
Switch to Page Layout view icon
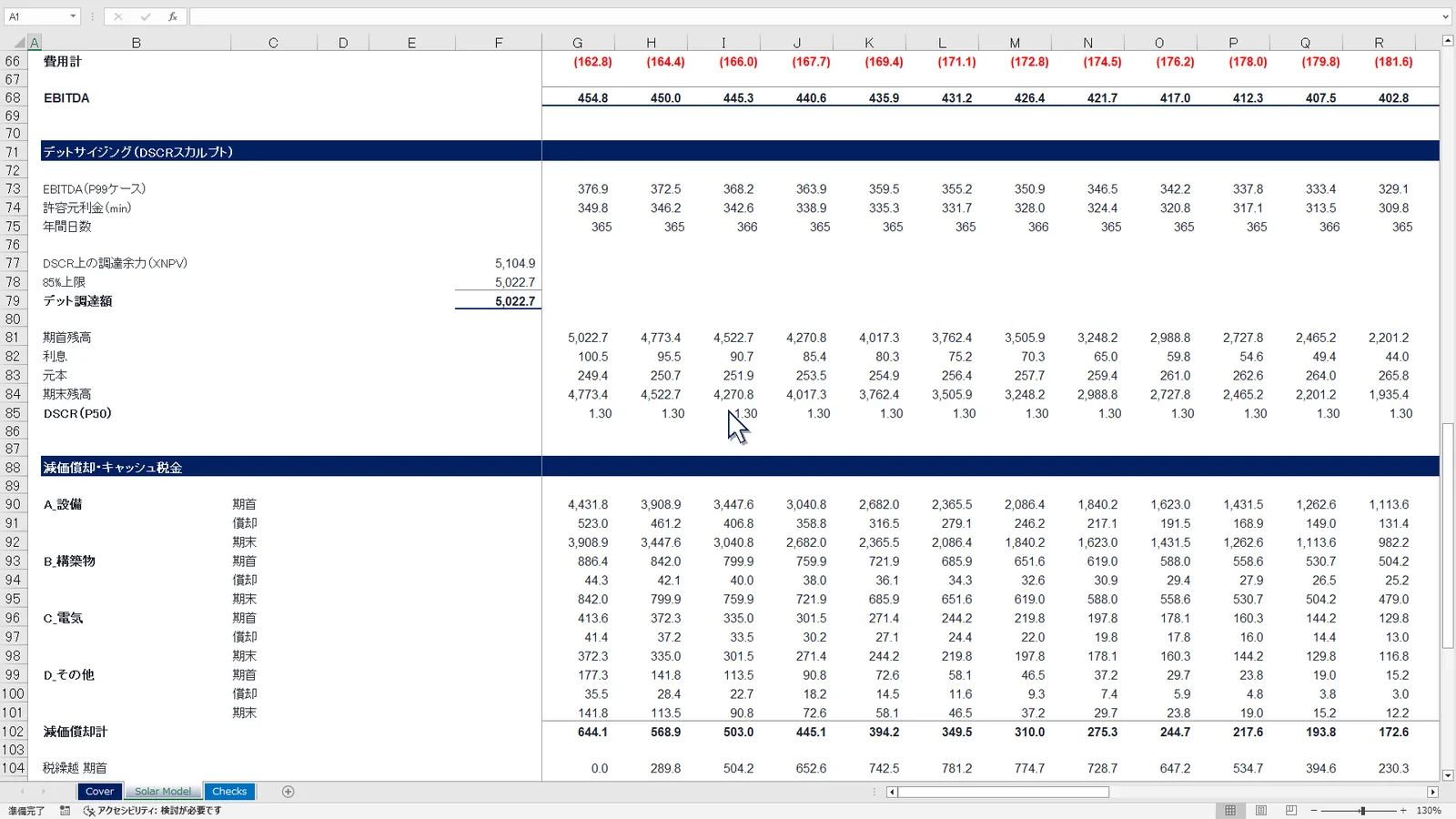coord(1260,810)
